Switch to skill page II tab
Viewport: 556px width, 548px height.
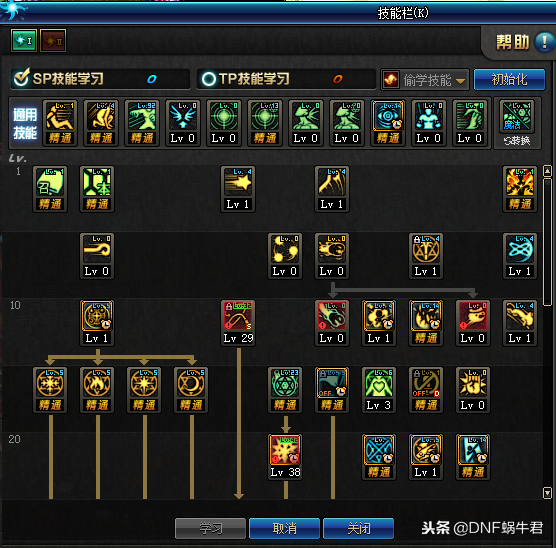point(53,41)
